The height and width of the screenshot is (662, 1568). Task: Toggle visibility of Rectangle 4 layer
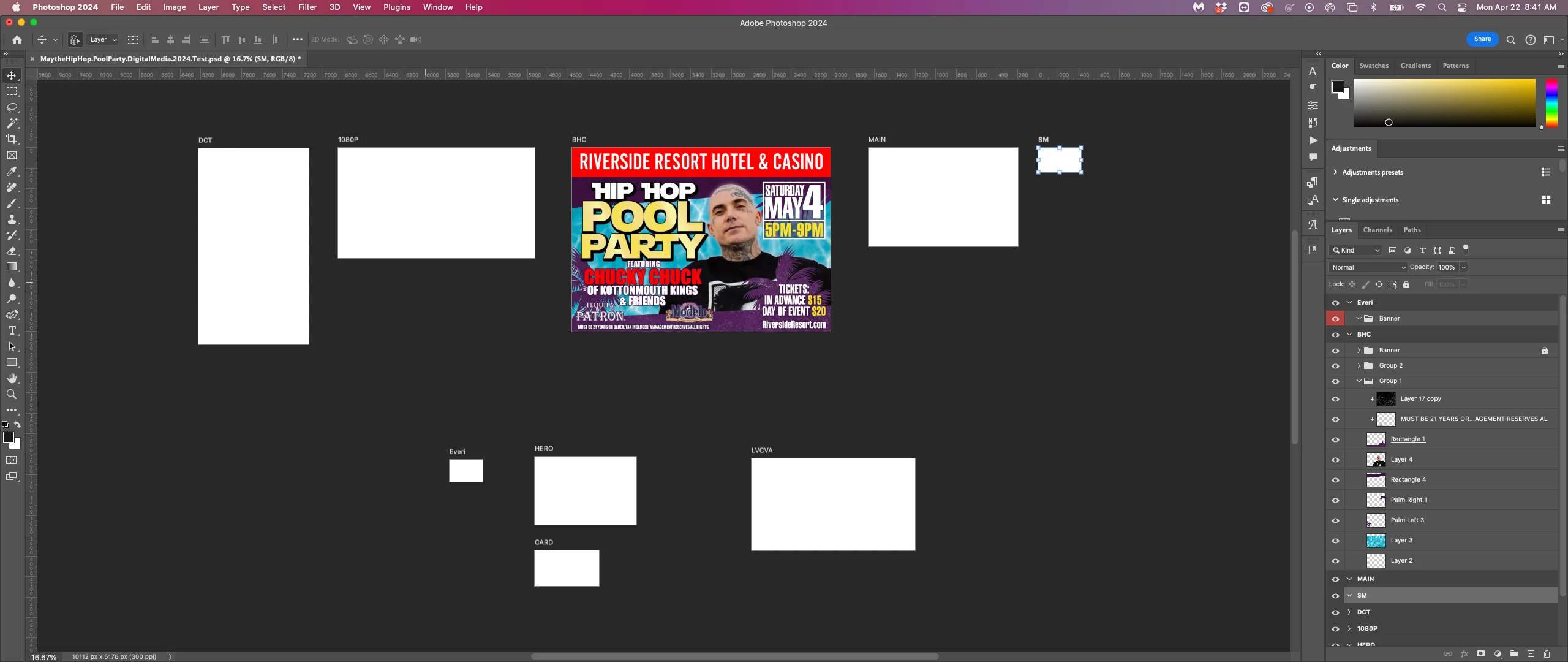click(x=1335, y=480)
